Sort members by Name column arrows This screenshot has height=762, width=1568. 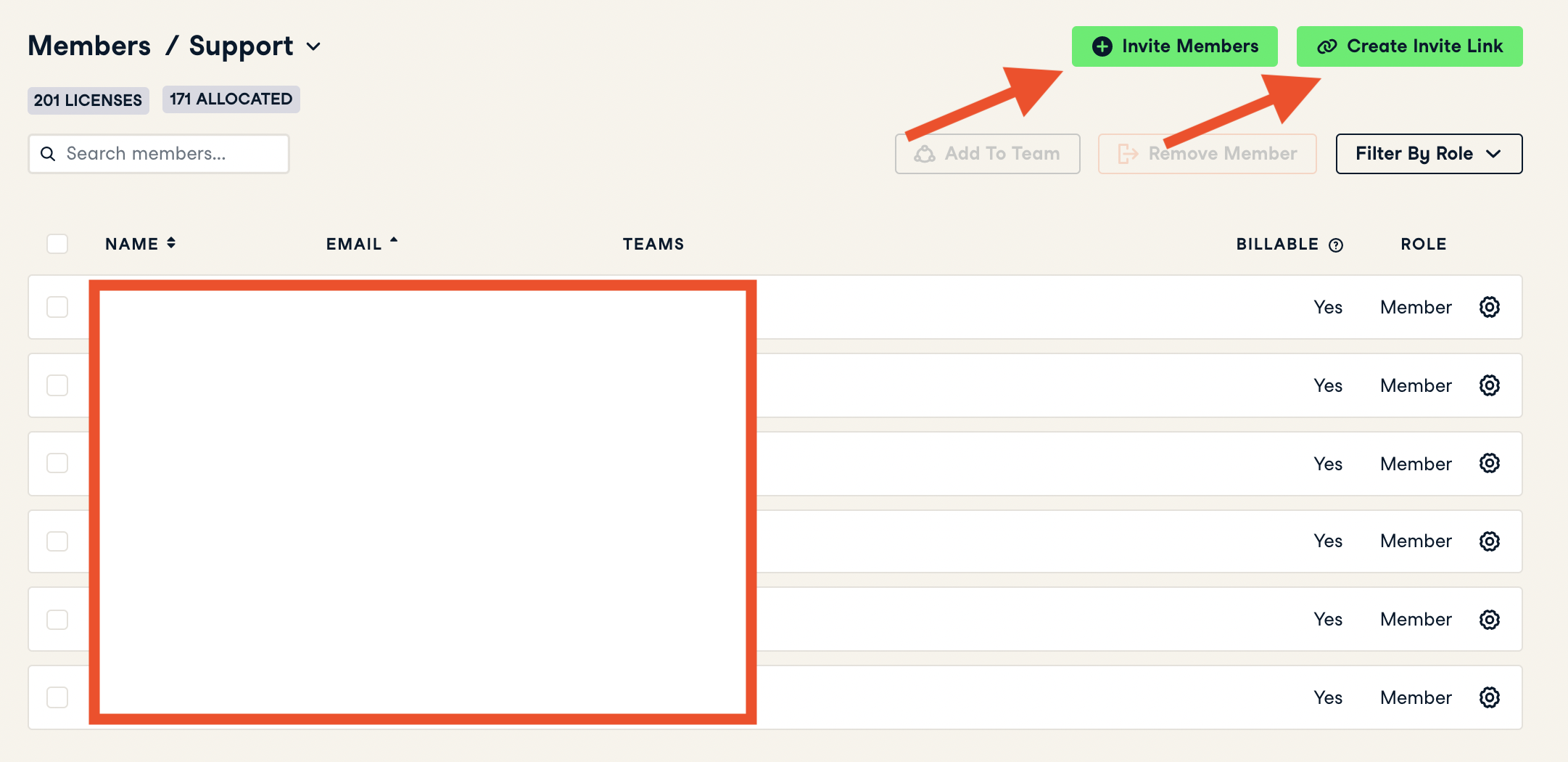[x=171, y=243]
